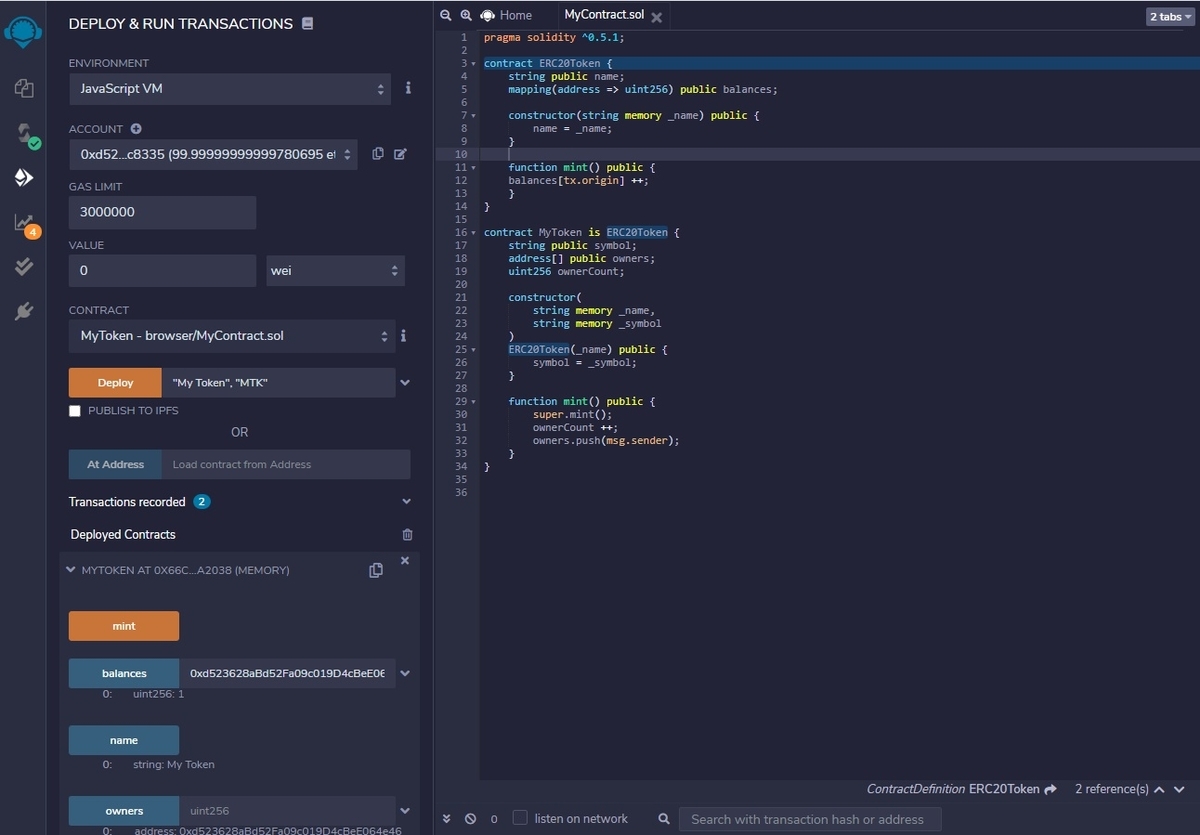Viewport: 1200px width, 835px height.
Task: Call owners function button
Action: point(124,811)
